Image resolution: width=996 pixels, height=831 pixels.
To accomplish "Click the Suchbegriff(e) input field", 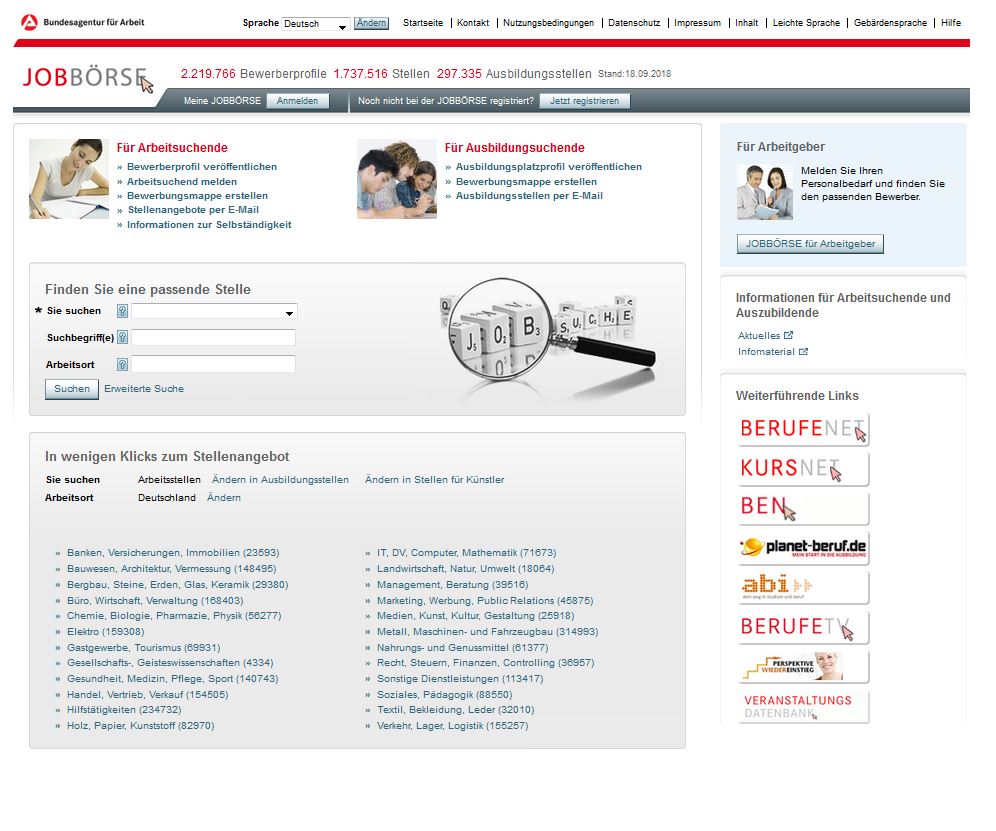I will (x=213, y=337).
